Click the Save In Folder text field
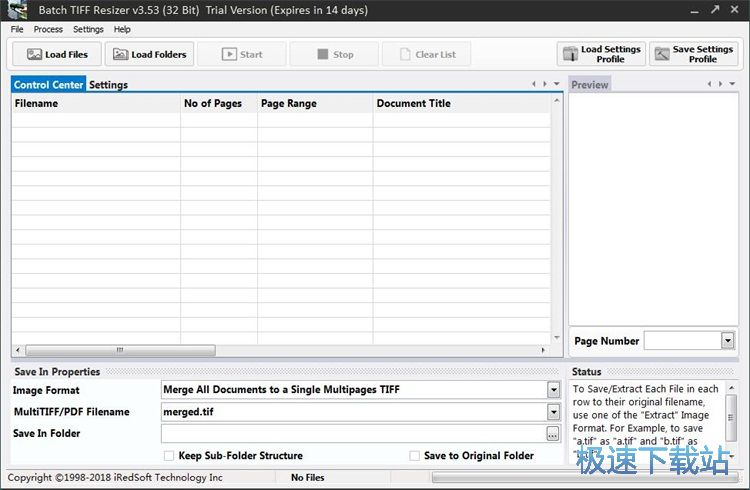750x490 pixels. pos(352,434)
